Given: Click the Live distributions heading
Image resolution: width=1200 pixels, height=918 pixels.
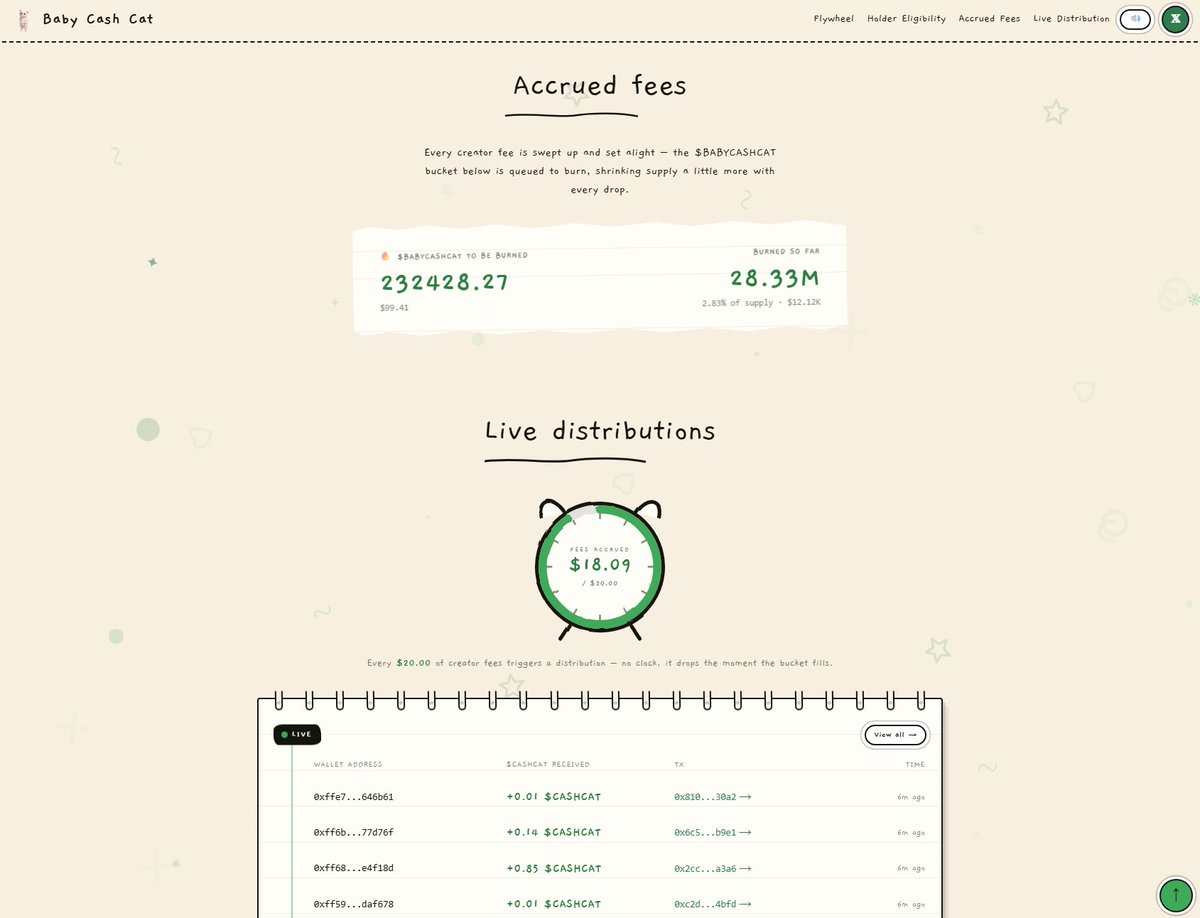Looking at the screenshot, I should point(600,431).
